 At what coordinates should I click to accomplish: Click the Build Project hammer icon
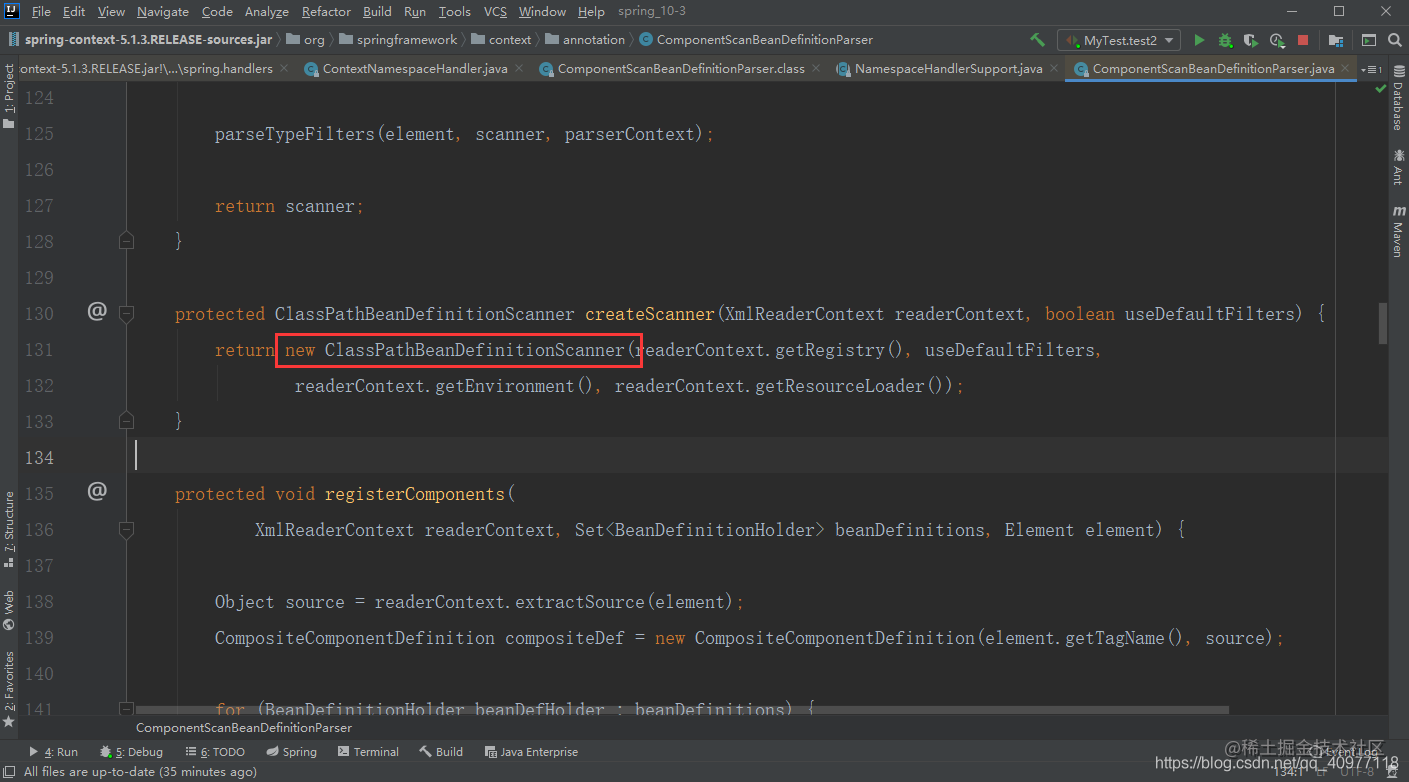1037,40
